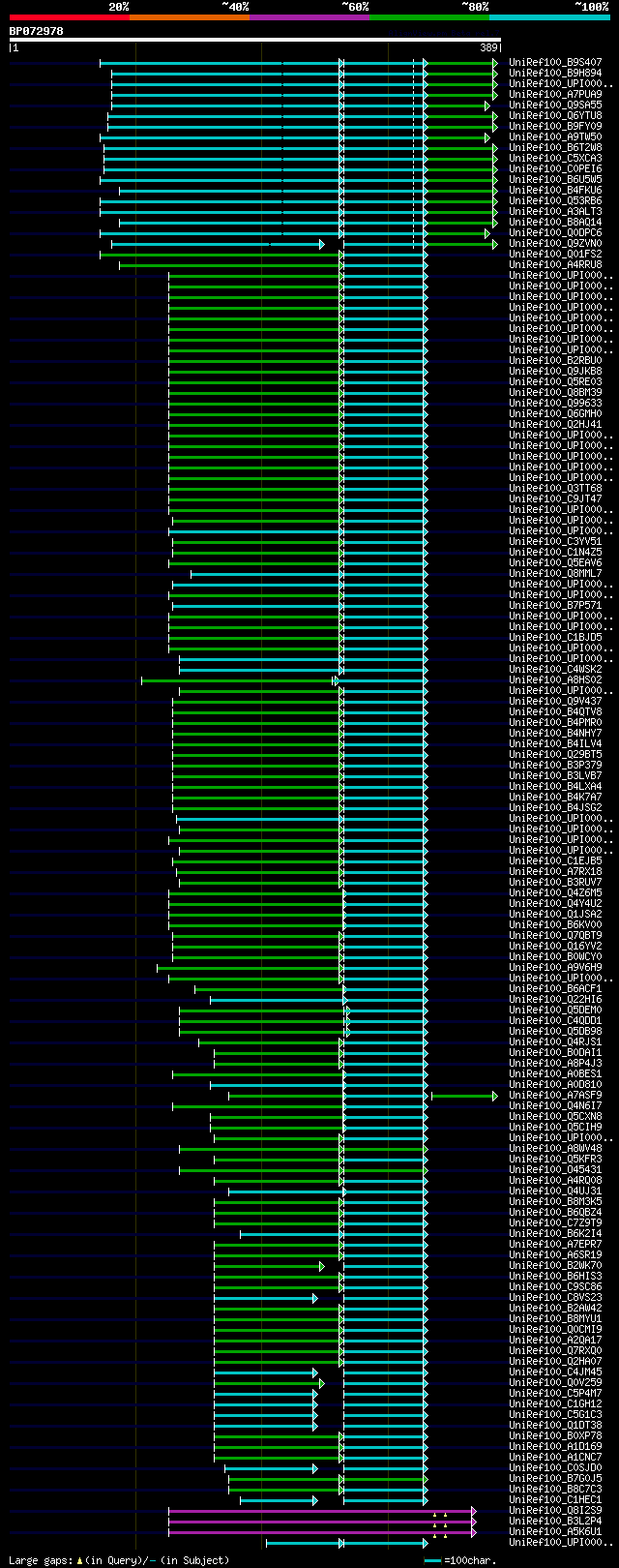The height and width of the screenshot is (1568, 619).
Task: Open hit UniRef100_Q01FS2
Action: (555, 254)
